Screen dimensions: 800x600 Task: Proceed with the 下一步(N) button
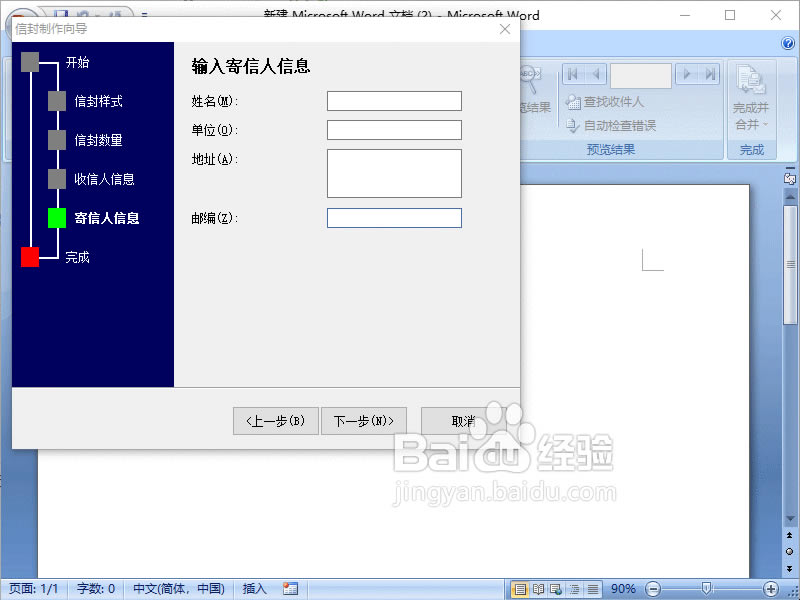click(x=364, y=421)
